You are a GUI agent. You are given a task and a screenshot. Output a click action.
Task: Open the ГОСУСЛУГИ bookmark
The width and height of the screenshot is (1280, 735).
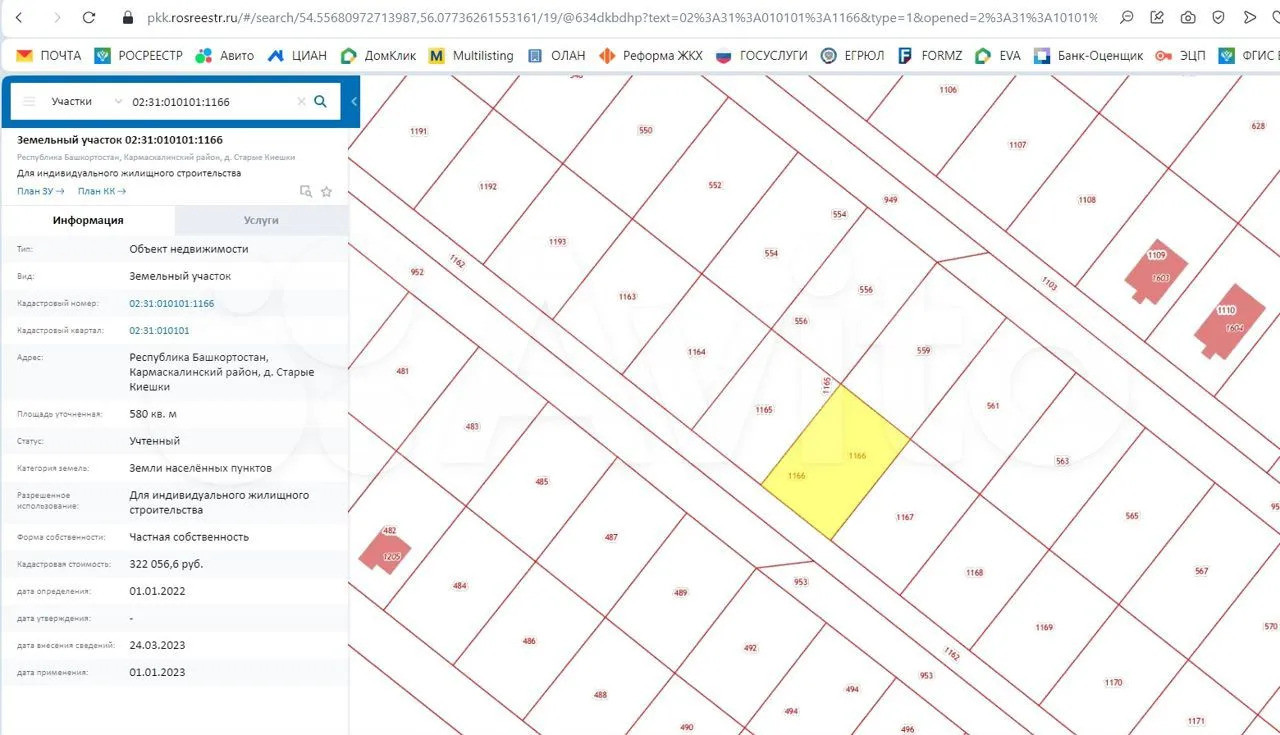pos(762,55)
